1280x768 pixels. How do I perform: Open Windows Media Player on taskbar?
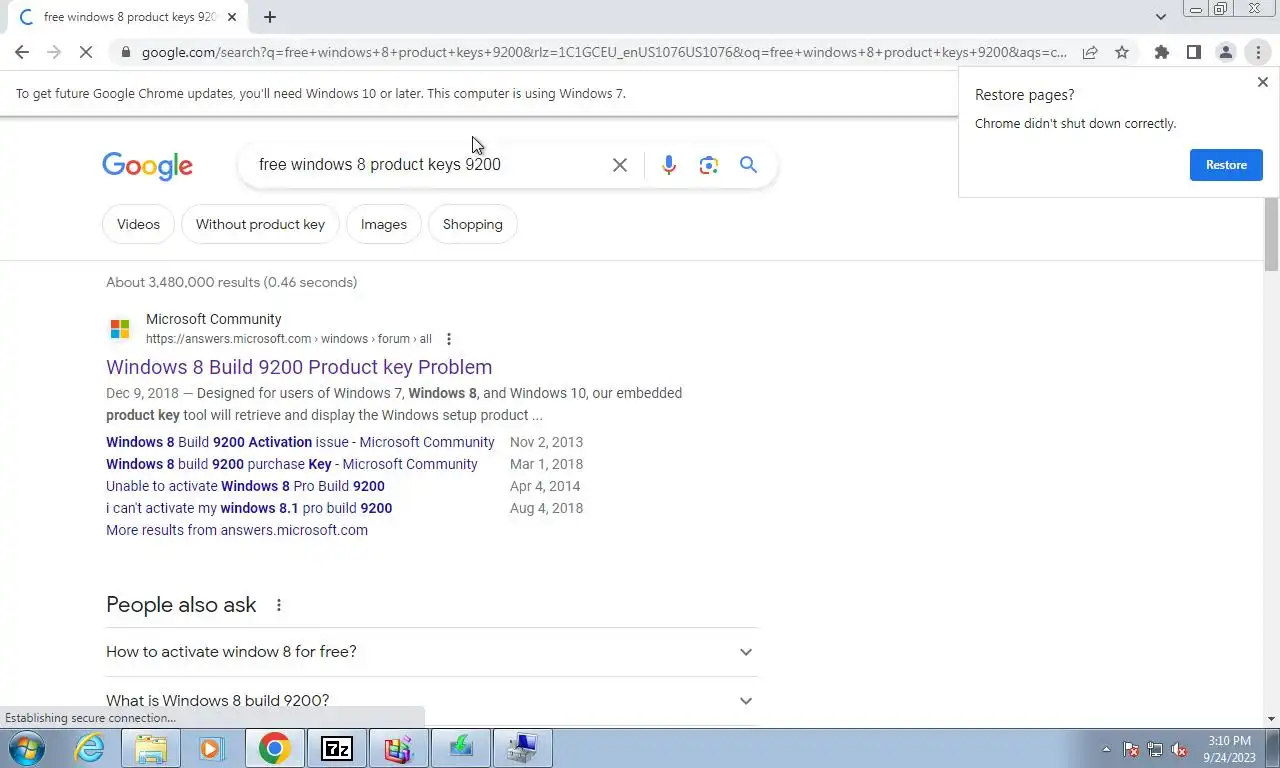click(211, 748)
